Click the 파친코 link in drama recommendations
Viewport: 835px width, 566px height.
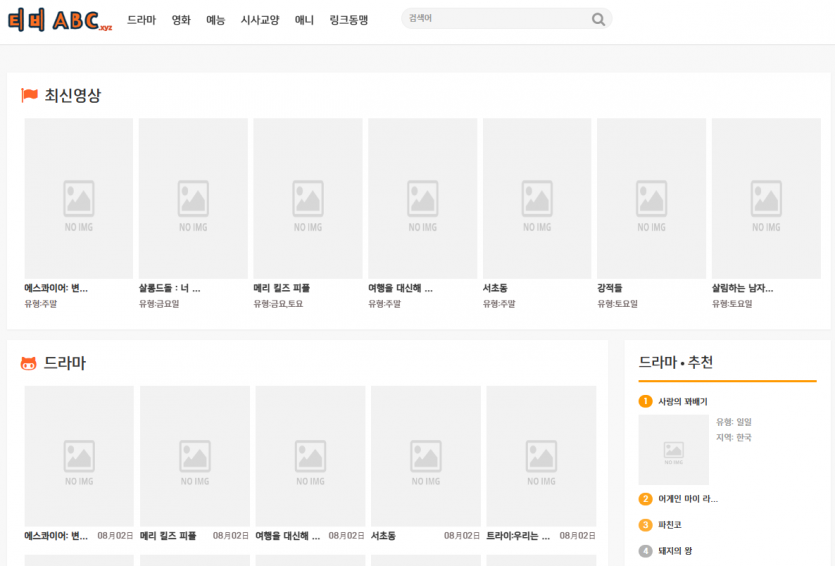tap(669, 524)
